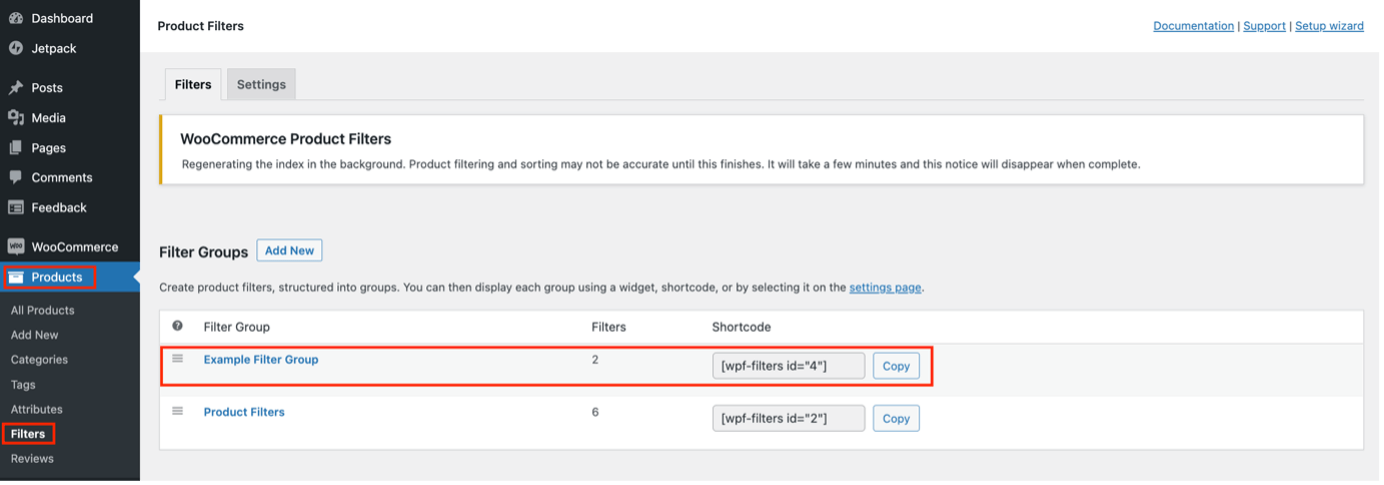Click the Pages stack icon
1384x485 pixels.
point(16,148)
